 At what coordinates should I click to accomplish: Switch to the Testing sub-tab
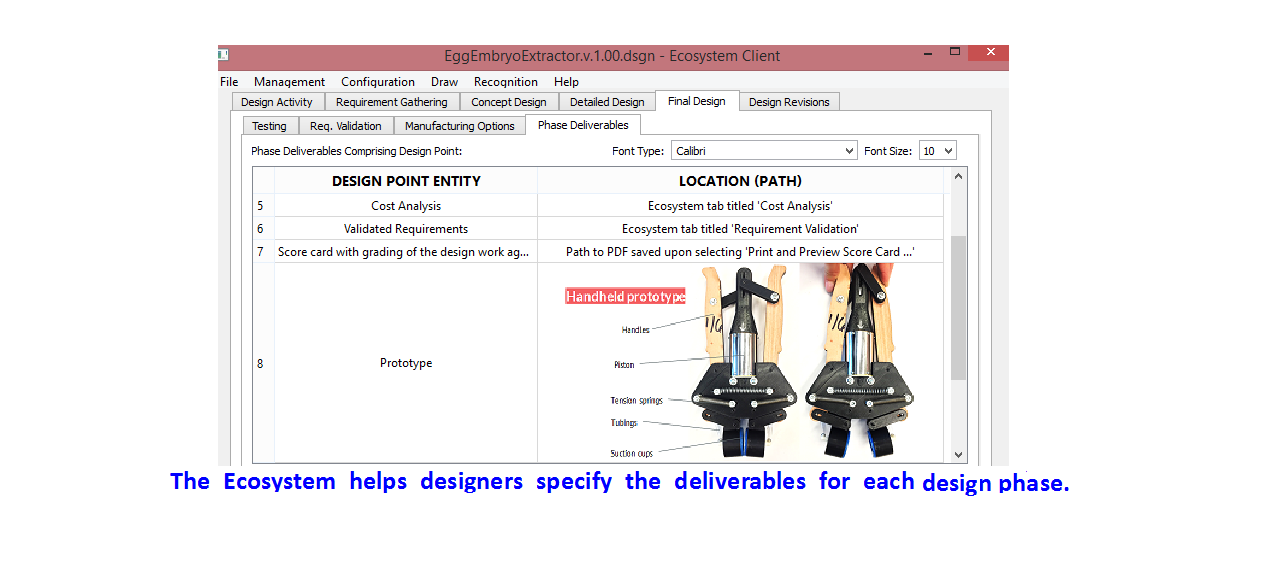[269, 126]
